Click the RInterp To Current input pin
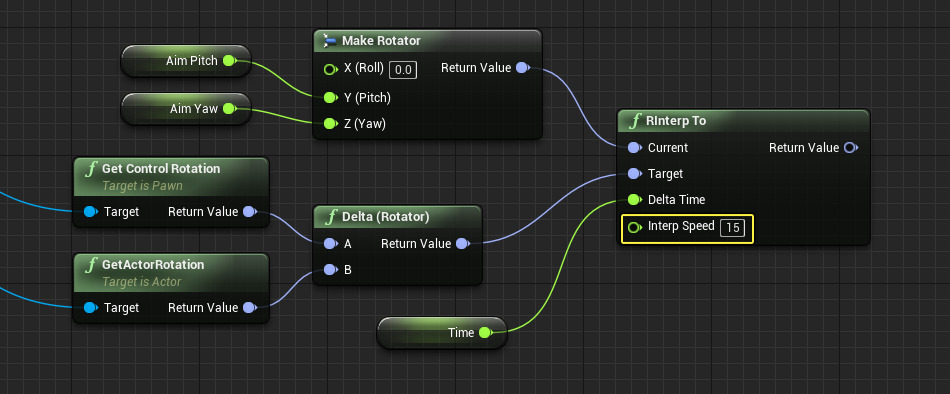The image size is (950, 394). (x=634, y=147)
